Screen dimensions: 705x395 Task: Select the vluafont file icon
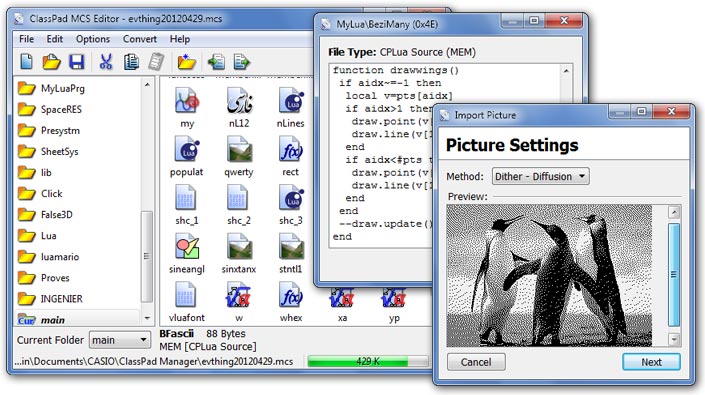[x=185, y=295]
